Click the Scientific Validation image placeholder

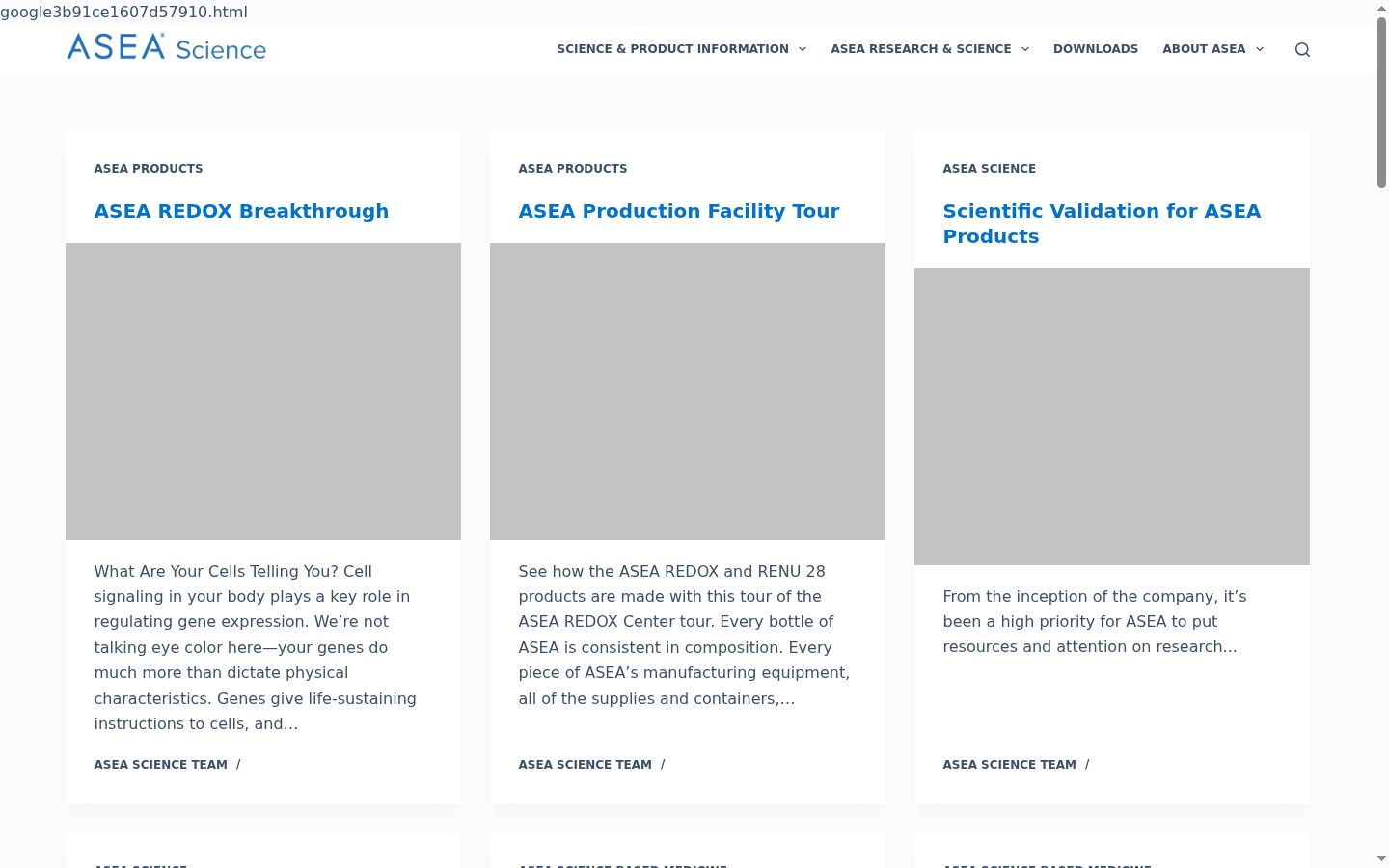tap(1112, 417)
